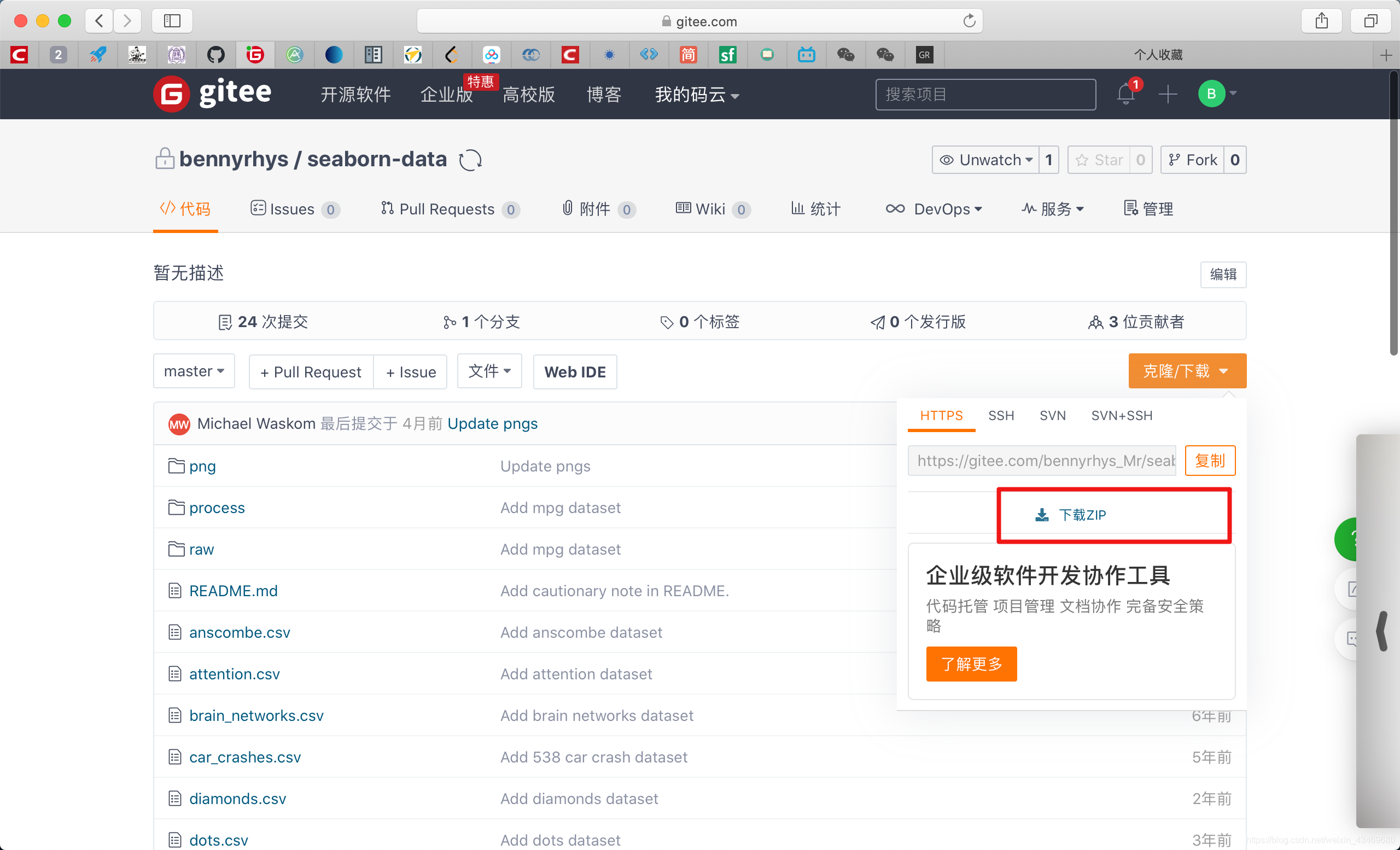Click the + Pull Request button
1400x850 pixels.
coord(311,372)
